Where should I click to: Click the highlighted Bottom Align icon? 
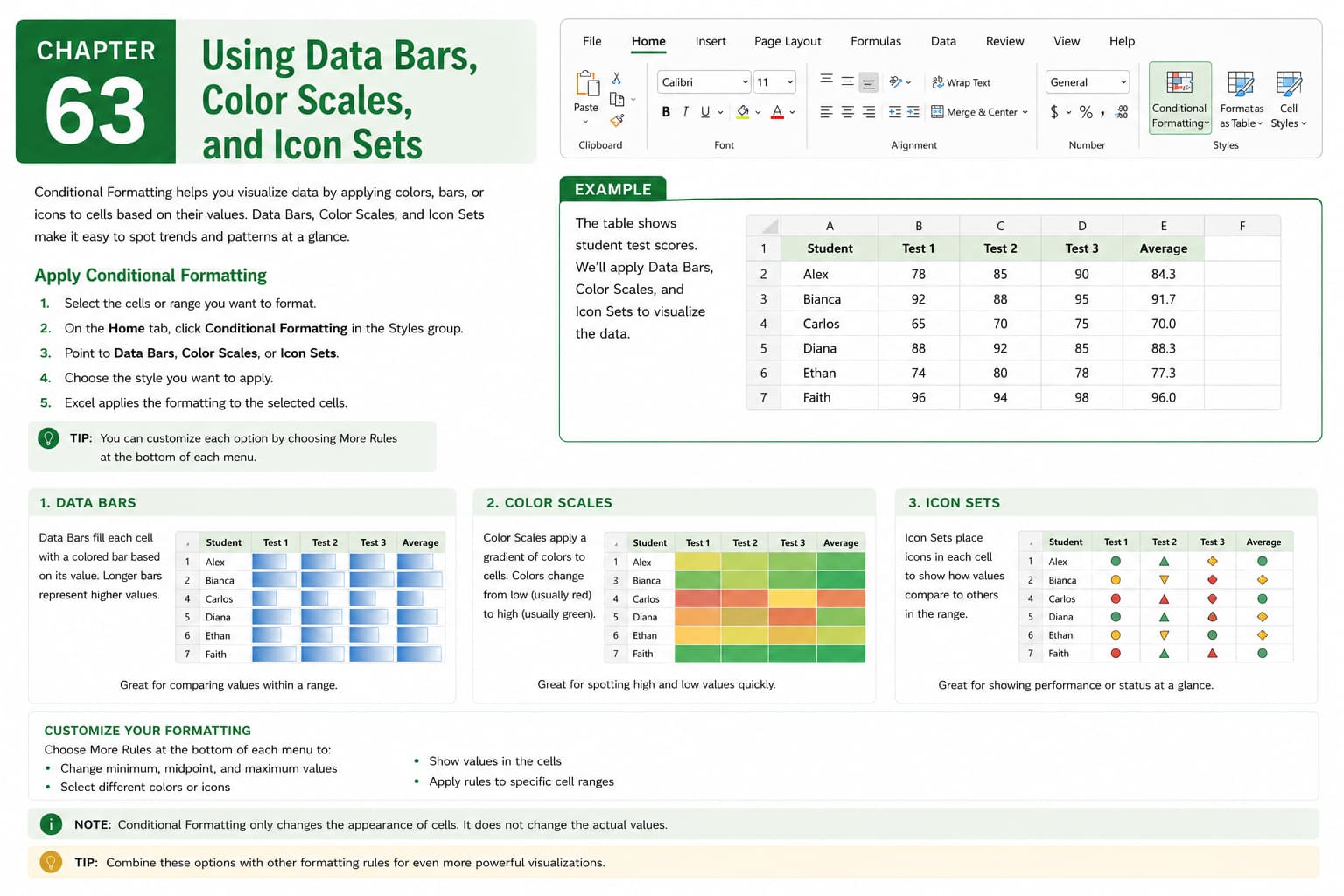click(x=868, y=82)
